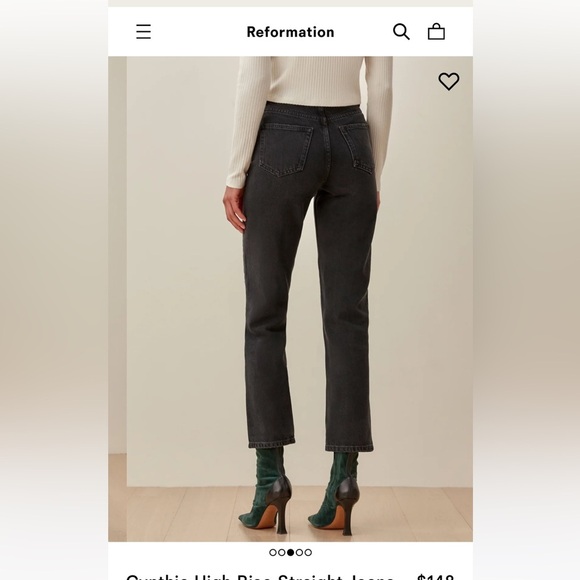Go to the Reformation home logo
Image resolution: width=580 pixels, height=580 pixels.
290,32
